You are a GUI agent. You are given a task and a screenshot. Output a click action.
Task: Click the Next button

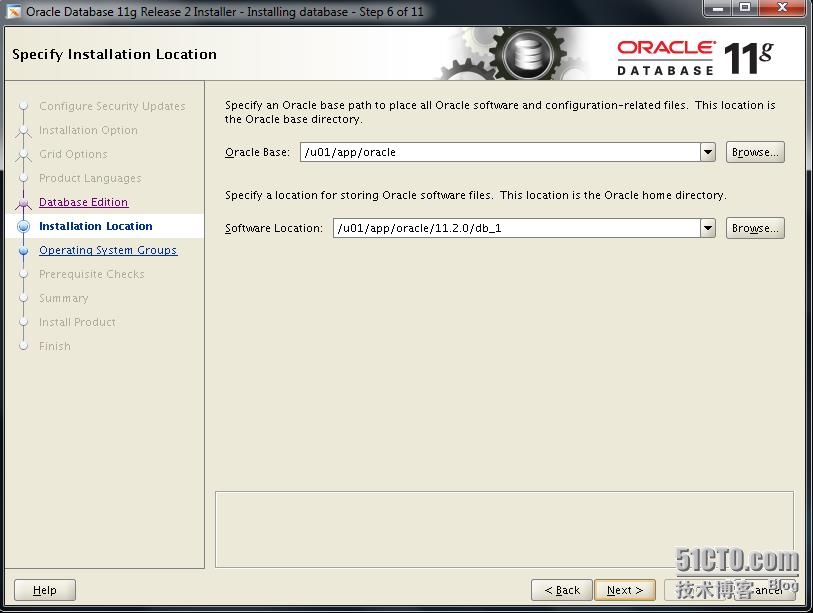pos(625,590)
